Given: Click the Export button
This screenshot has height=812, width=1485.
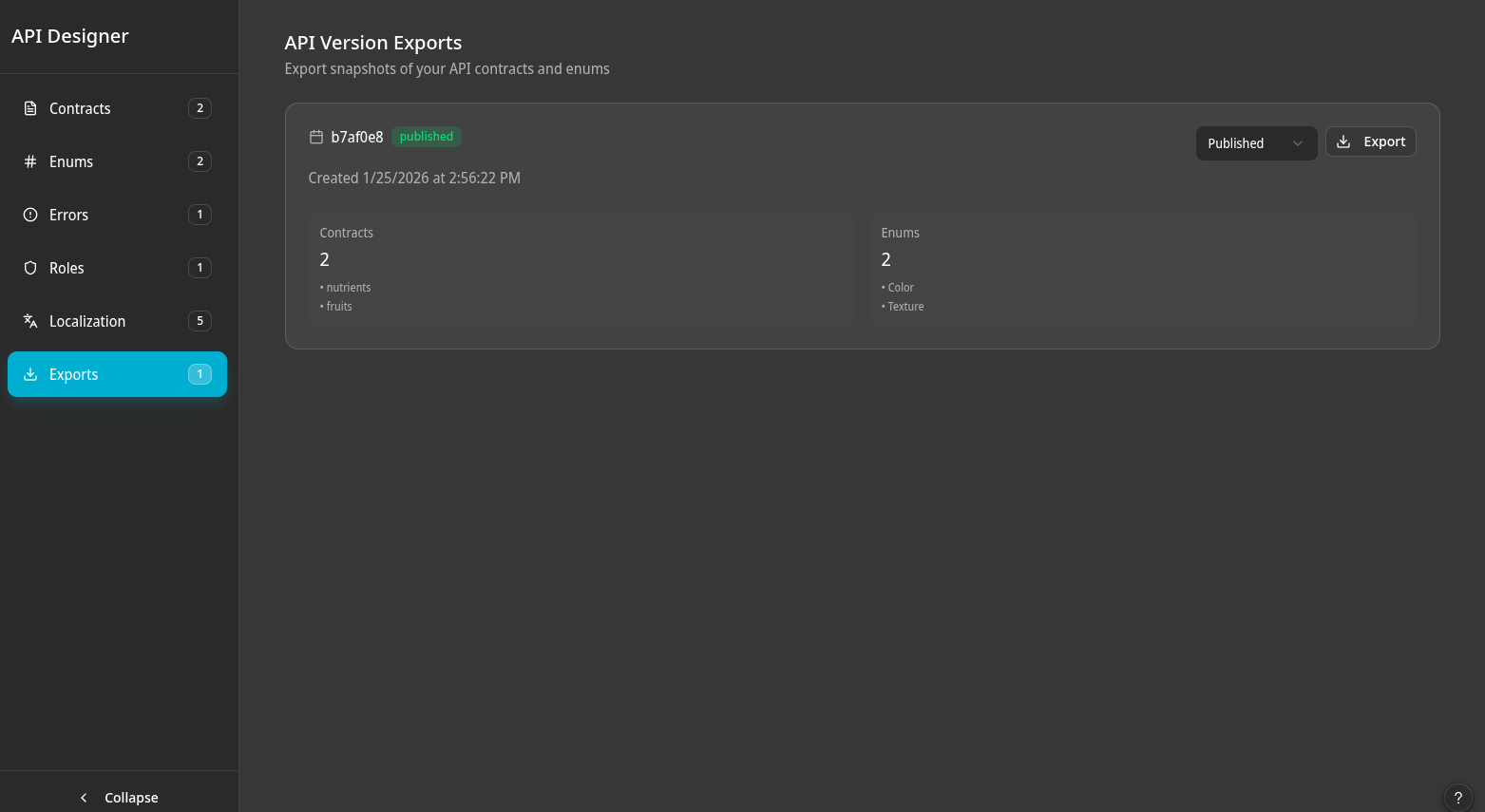Looking at the screenshot, I should pyautogui.click(x=1370, y=142).
